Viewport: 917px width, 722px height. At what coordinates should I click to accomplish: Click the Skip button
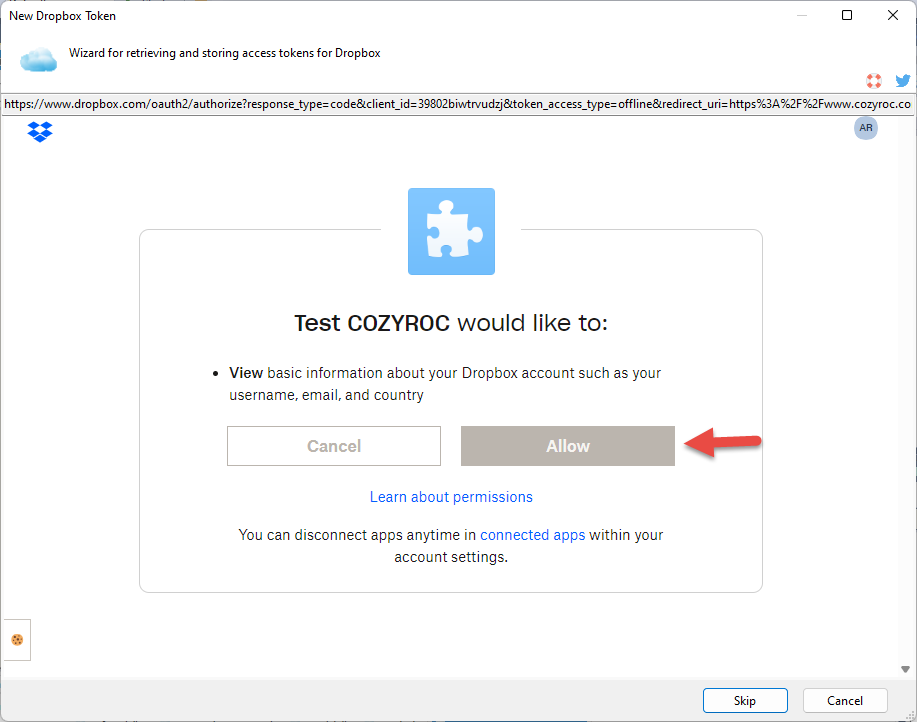[745, 700]
